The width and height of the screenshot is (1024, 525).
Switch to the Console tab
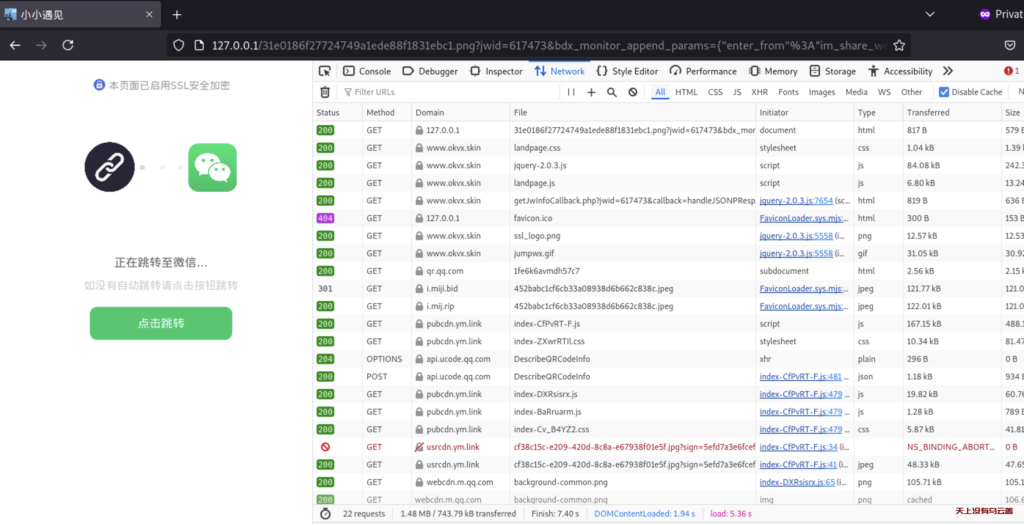[x=367, y=71]
